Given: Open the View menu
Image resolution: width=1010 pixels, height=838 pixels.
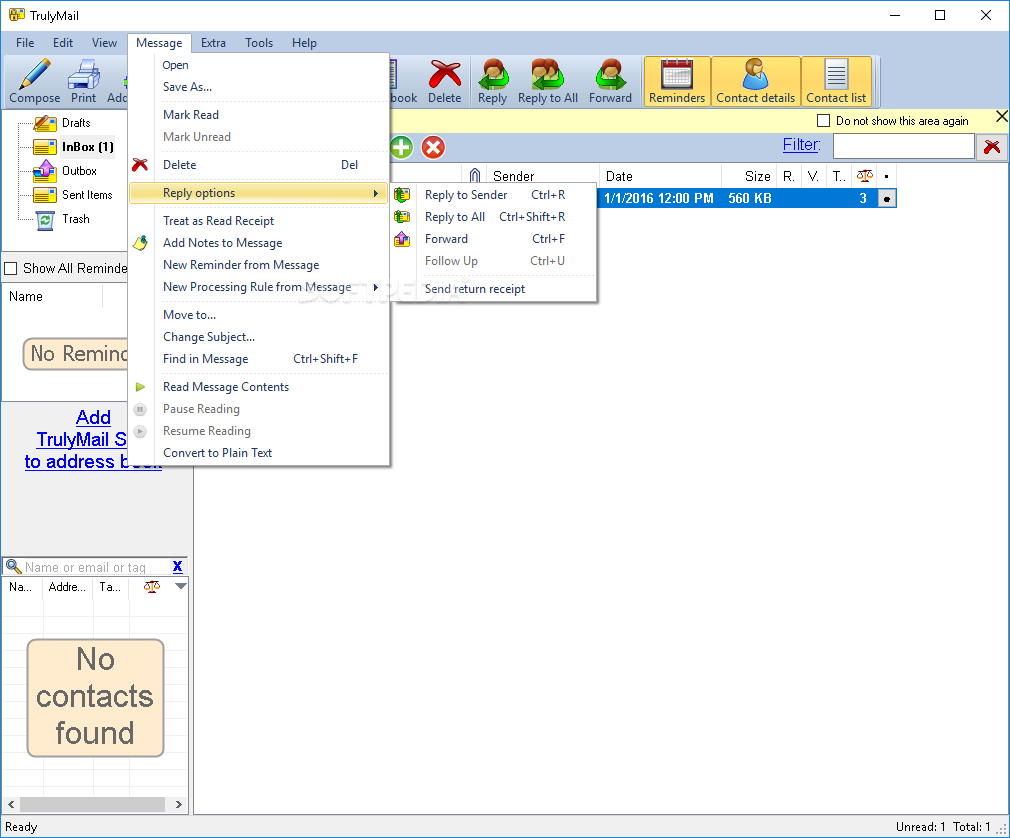Looking at the screenshot, I should click(104, 43).
